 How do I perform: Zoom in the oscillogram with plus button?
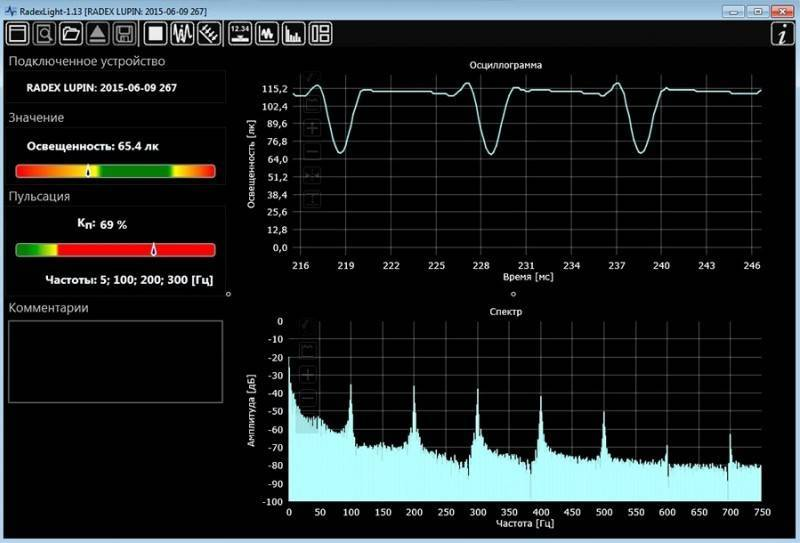tap(312, 129)
